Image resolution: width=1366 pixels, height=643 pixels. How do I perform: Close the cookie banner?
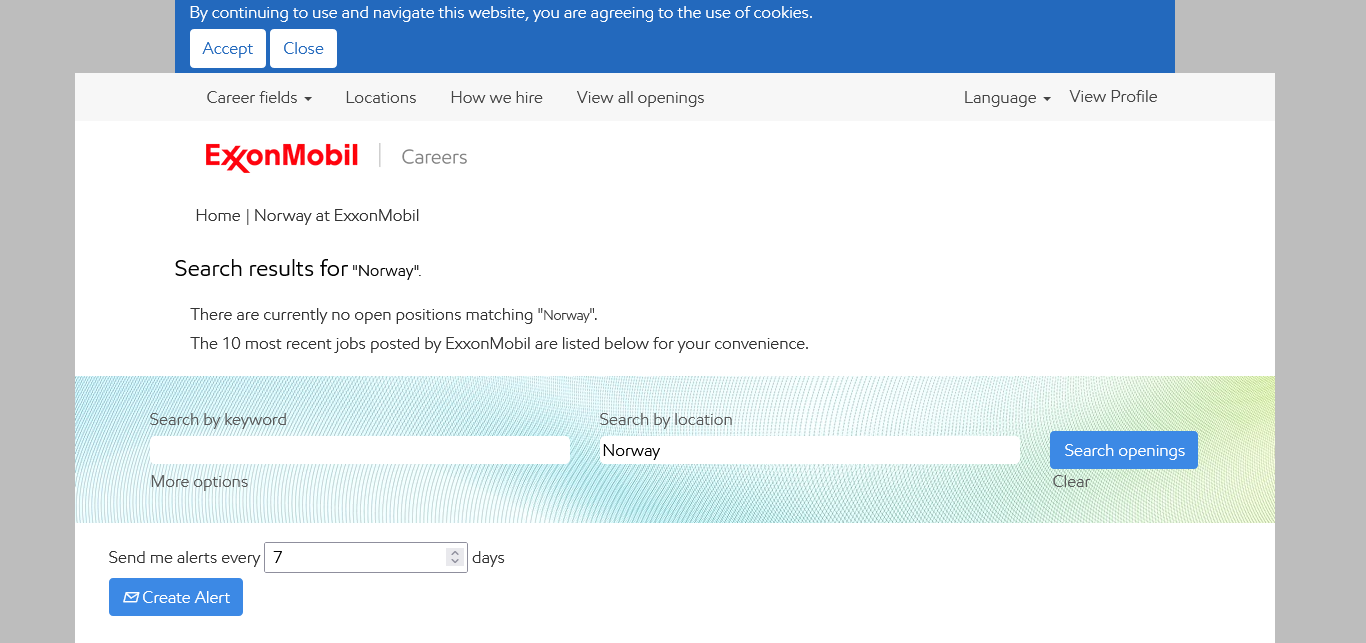(x=303, y=49)
